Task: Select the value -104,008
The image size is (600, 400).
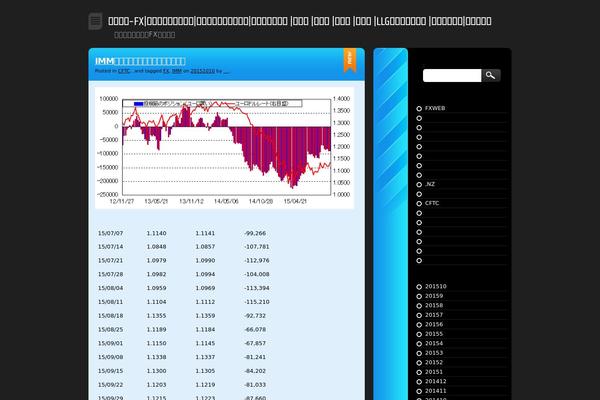Action: pyautogui.click(x=256, y=274)
